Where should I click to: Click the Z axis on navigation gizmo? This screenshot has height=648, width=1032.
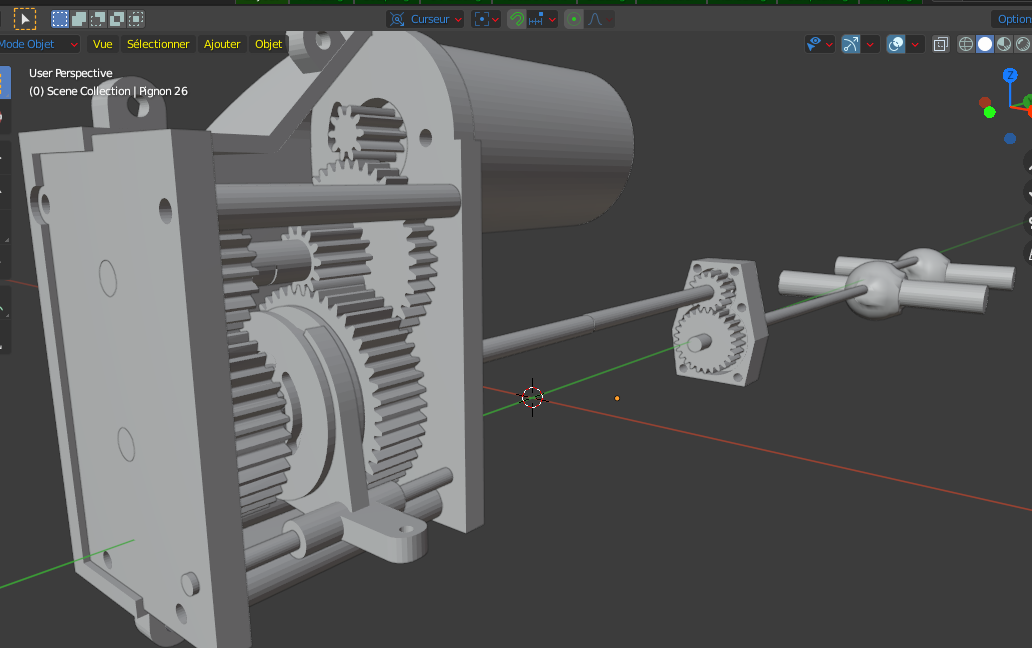click(1009, 76)
